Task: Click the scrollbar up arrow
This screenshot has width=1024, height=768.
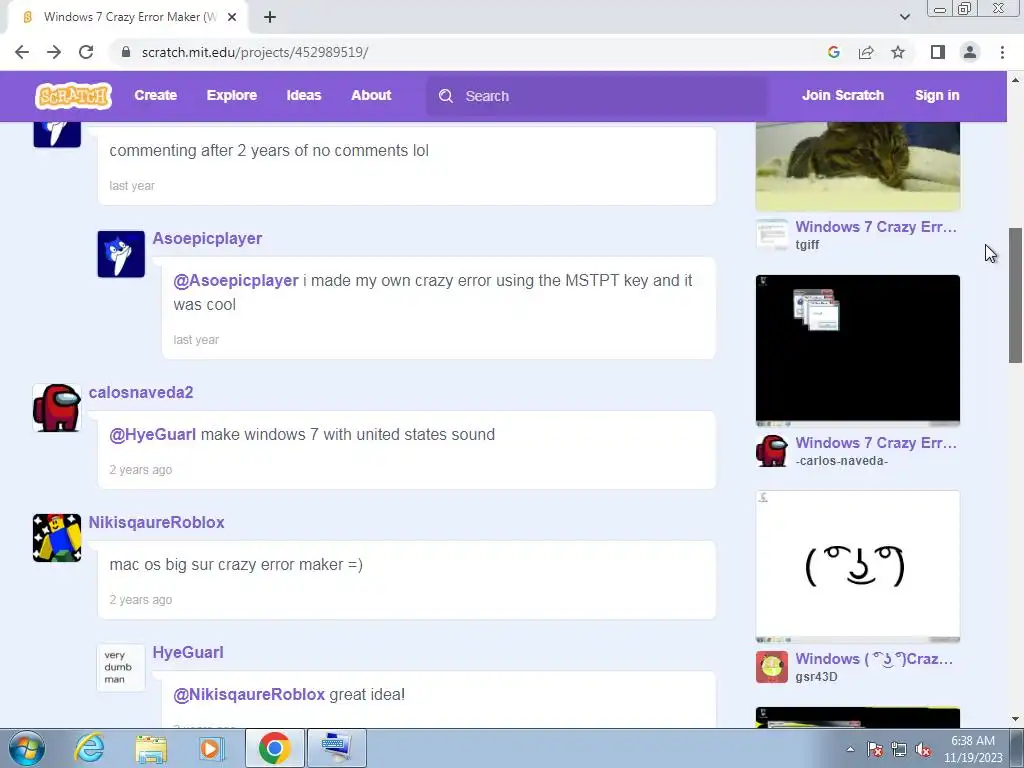Action: [x=1015, y=80]
